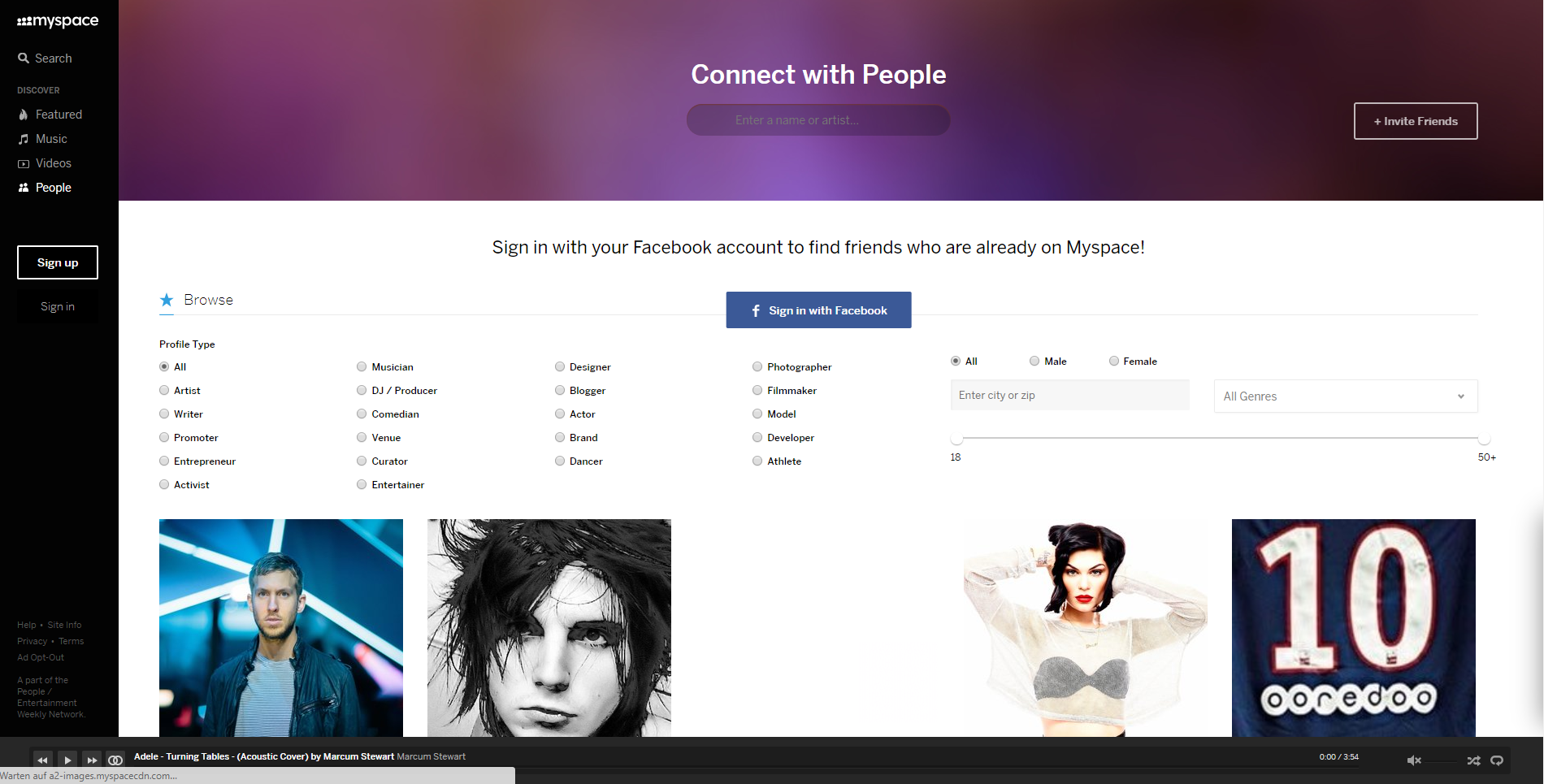Skip to previous track in player
1544x784 pixels.
click(42, 760)
